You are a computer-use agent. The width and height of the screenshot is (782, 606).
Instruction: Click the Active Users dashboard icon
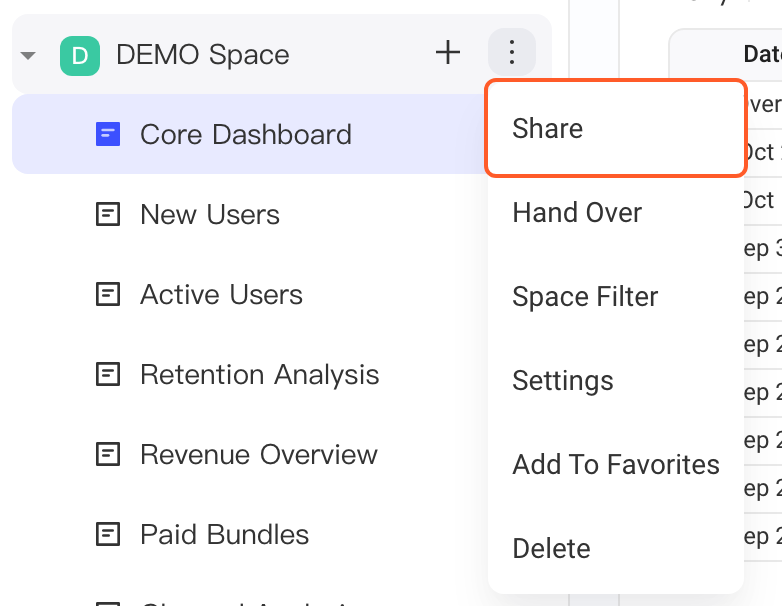108,294
